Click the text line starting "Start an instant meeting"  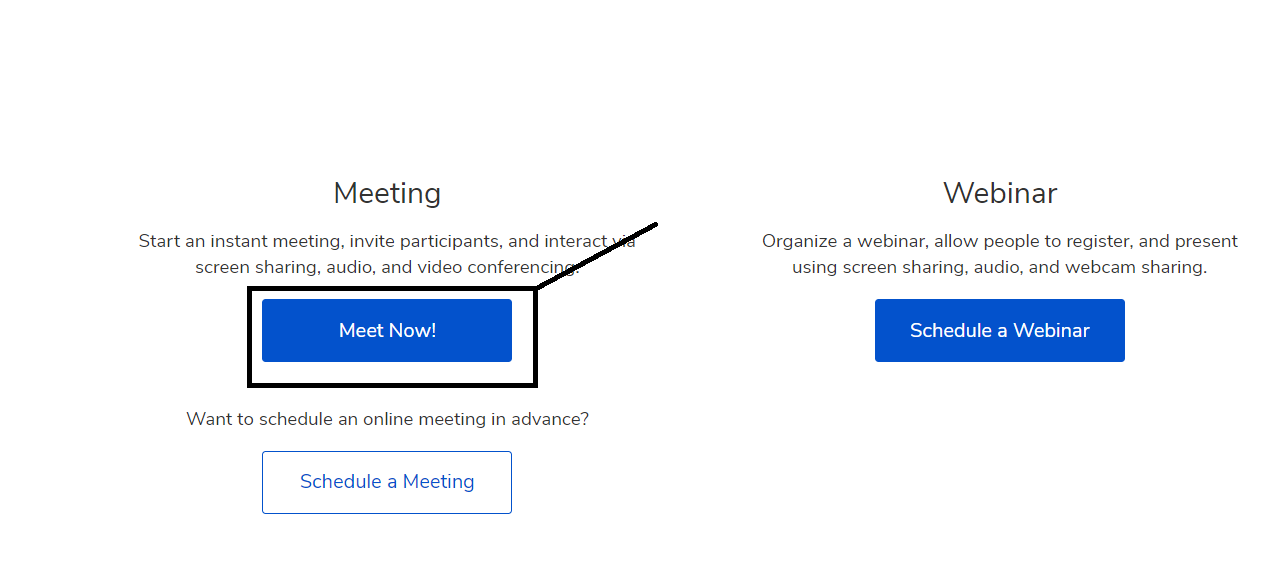click(385, 241)
